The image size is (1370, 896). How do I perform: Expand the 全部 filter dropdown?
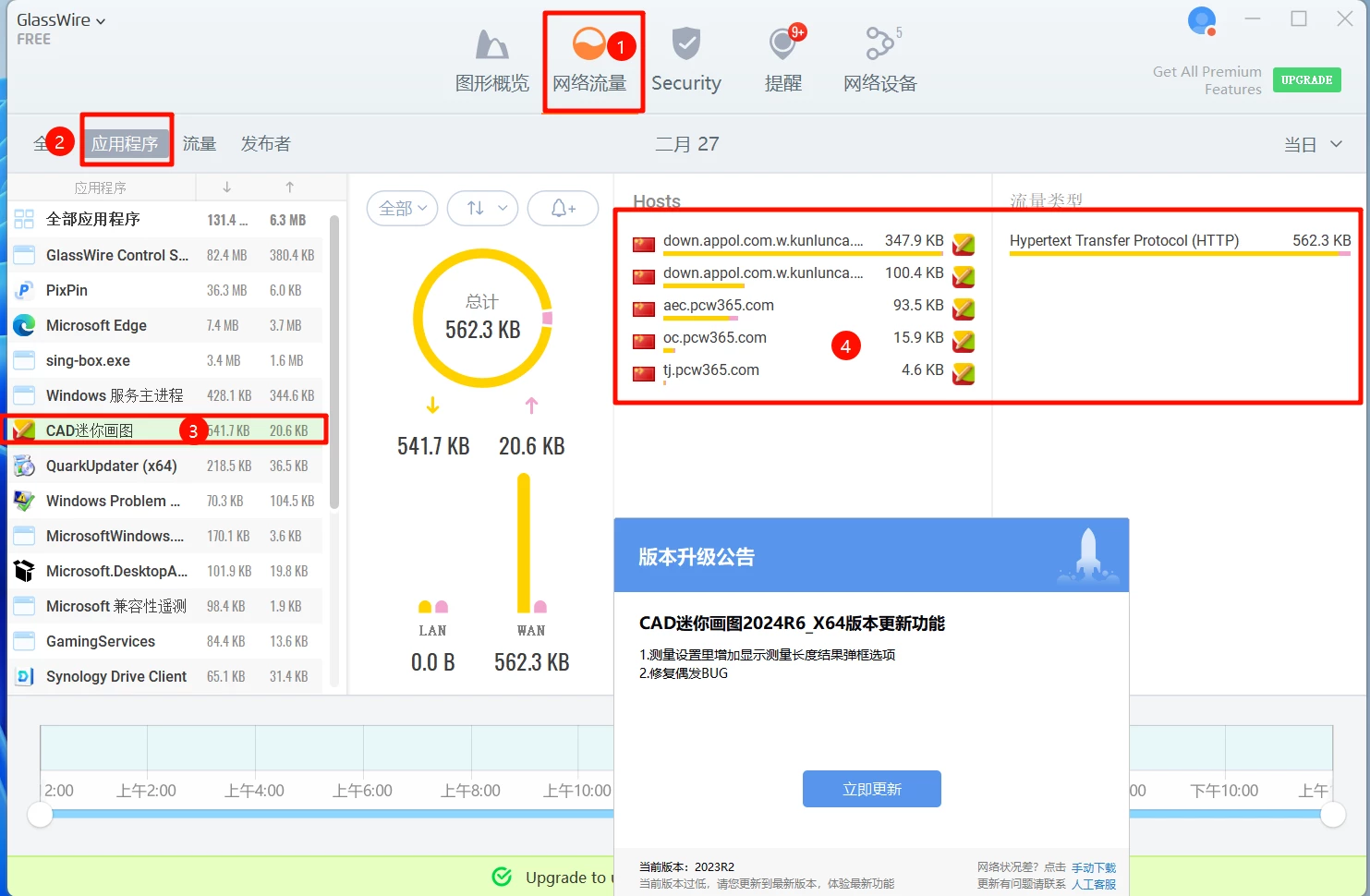pos(403,209)
